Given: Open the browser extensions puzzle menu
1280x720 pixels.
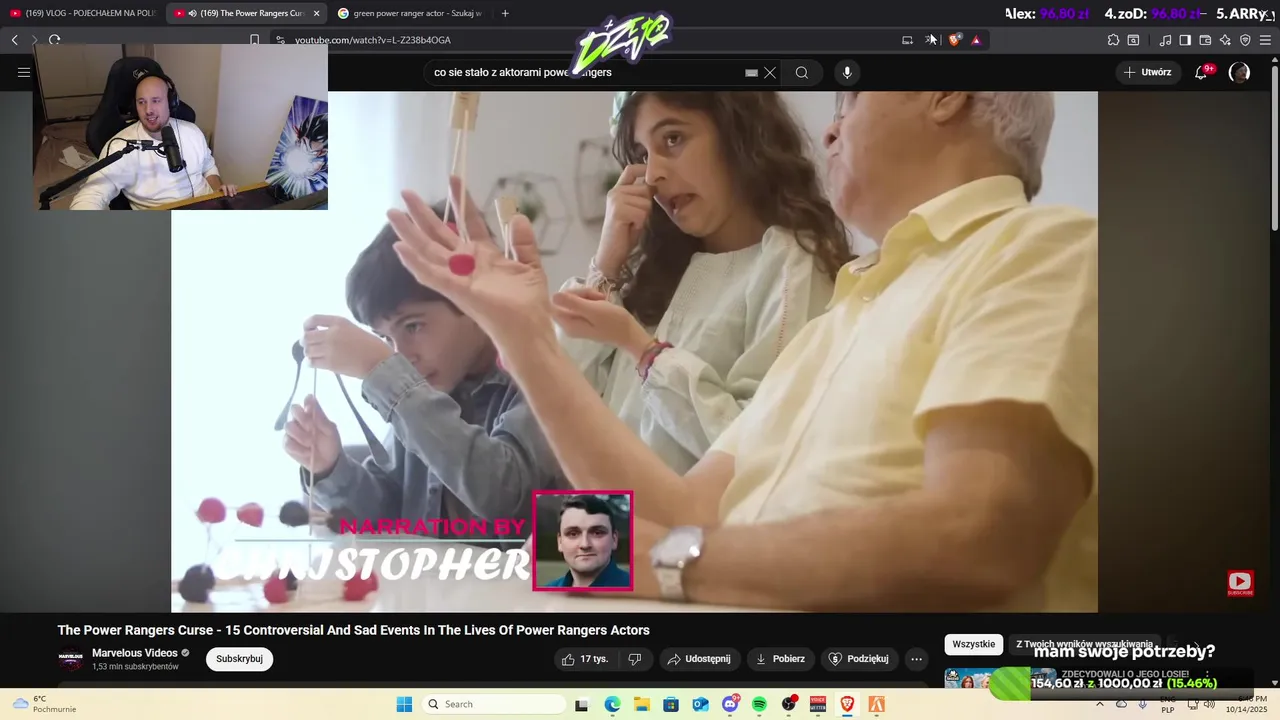Looking at the screenshot, I should pos(1113,40).
